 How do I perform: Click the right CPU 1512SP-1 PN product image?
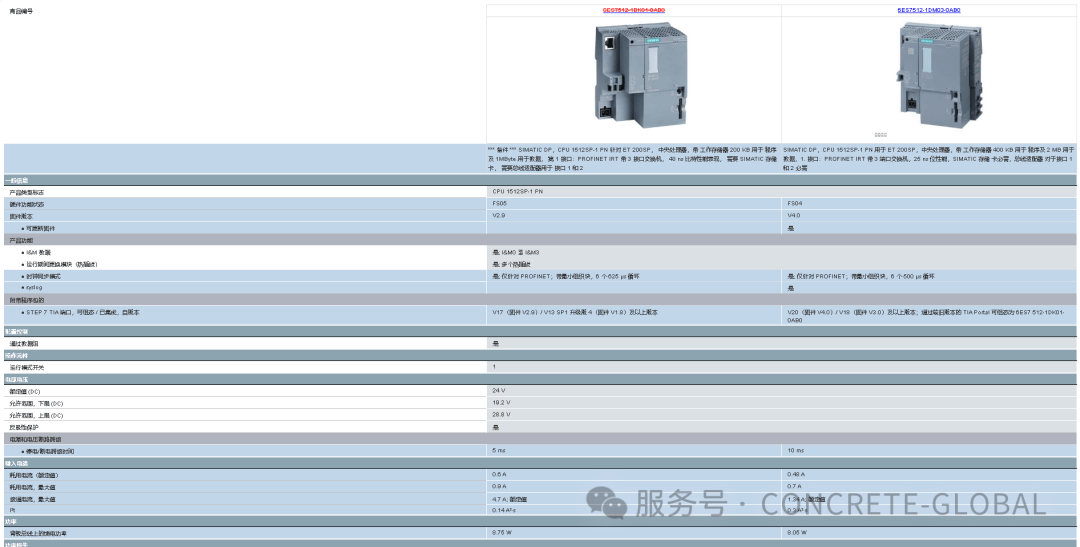coord(939,73)
